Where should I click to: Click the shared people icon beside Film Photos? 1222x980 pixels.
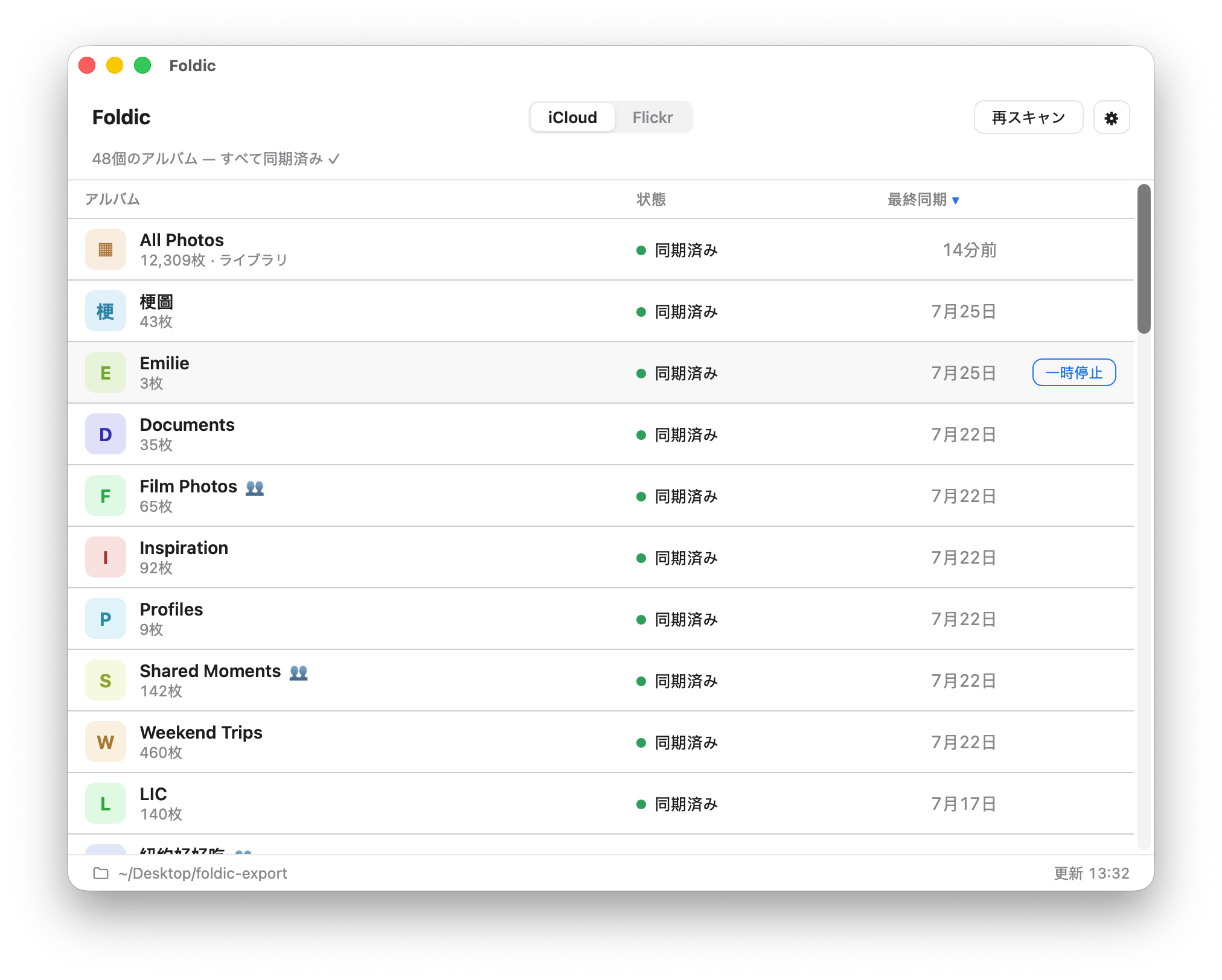coord(255,488)
